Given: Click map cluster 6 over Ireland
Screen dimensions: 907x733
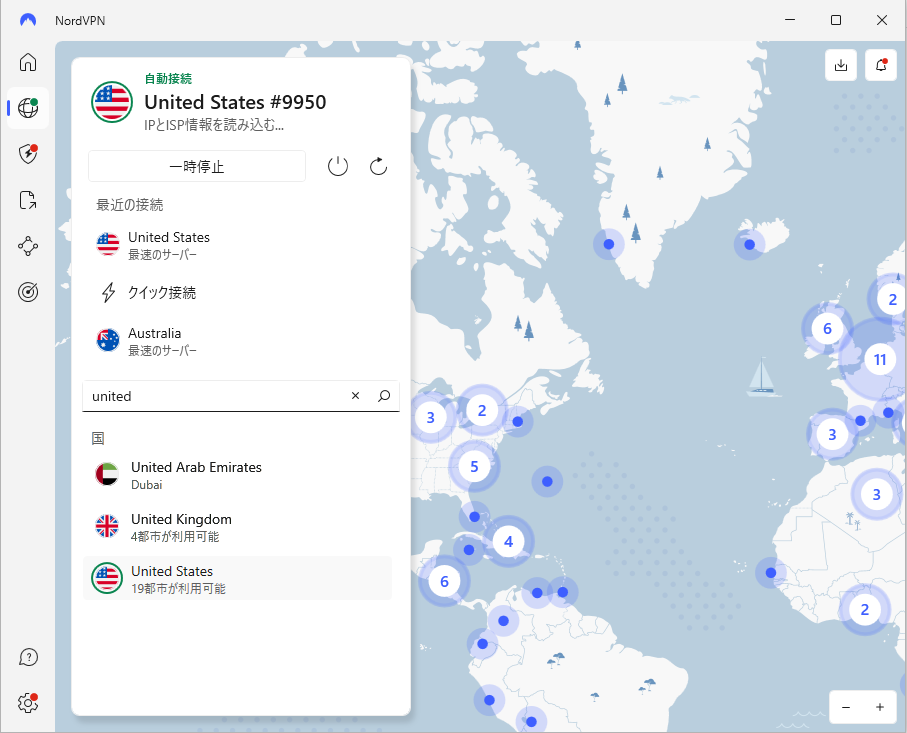Looking at the screenshot, I should 827,329.
